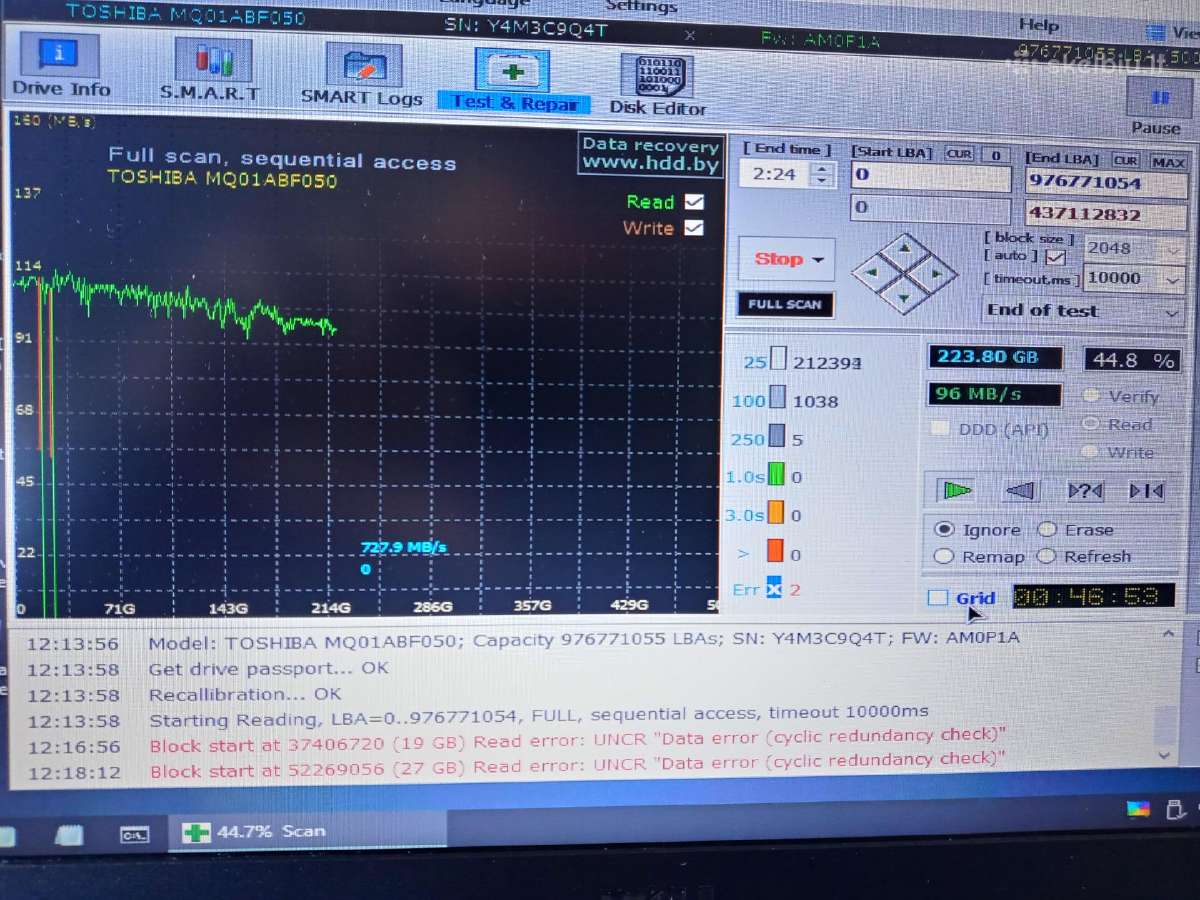Select the Erase radio button
Screen dimensions: 1200x900
[1047, 529]
